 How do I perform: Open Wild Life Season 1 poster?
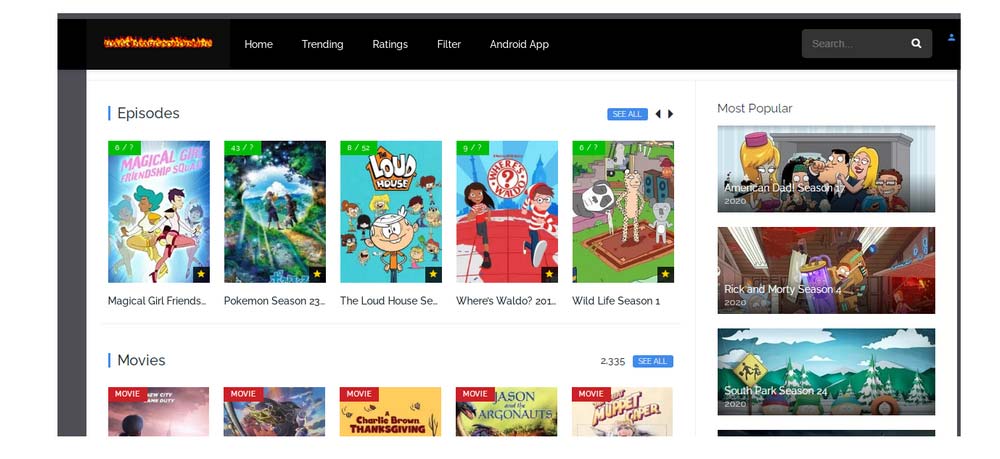tap(623, 212)
